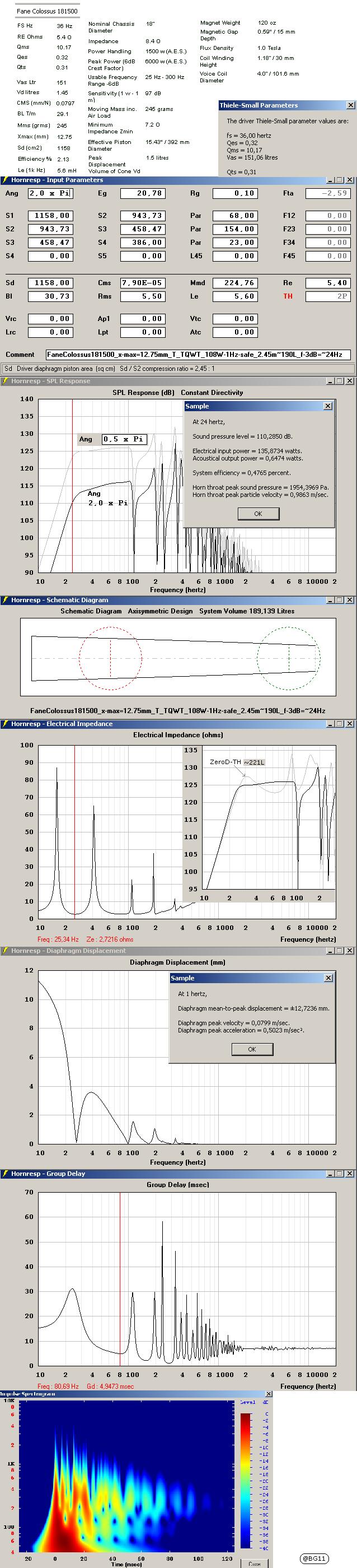Select the S1 area input field
This screenshot has width=357, height=1568.
pyautogui.click(x=50, y=216)
